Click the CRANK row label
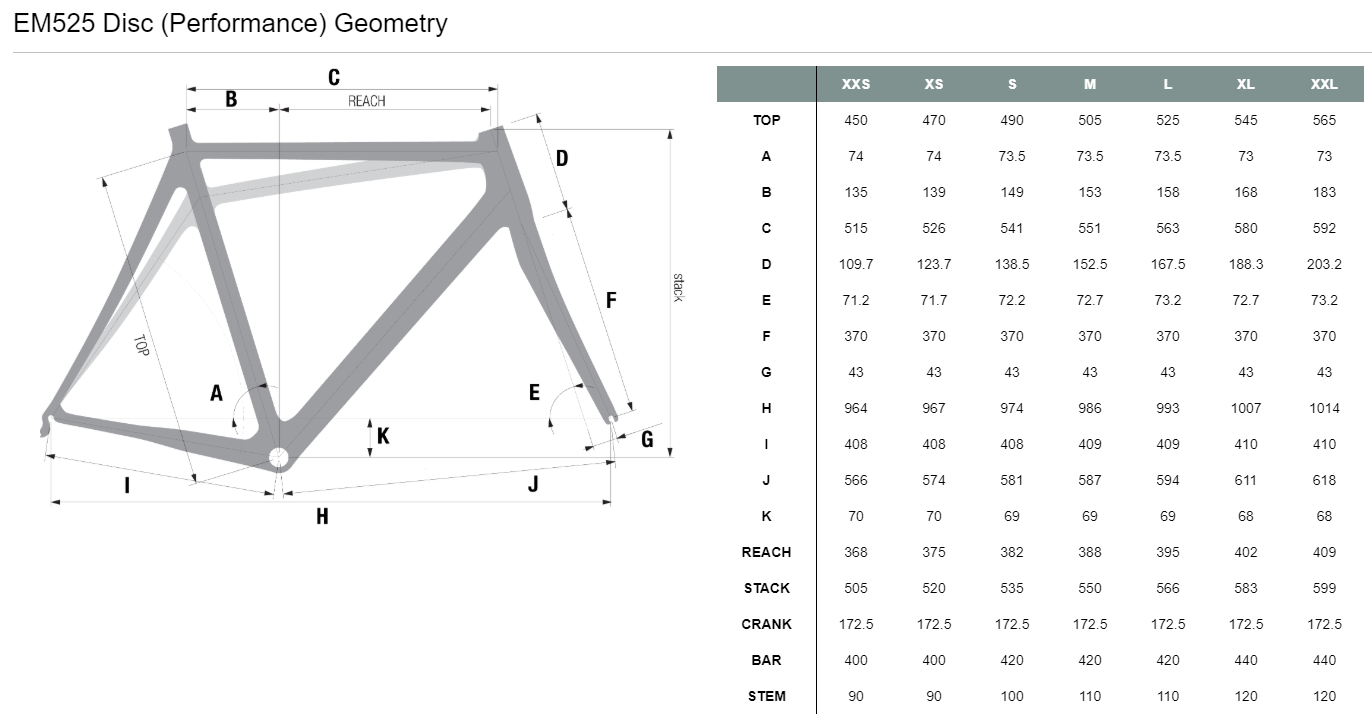1372x724 pixels. pyautogui.click(x=766, y=624)
